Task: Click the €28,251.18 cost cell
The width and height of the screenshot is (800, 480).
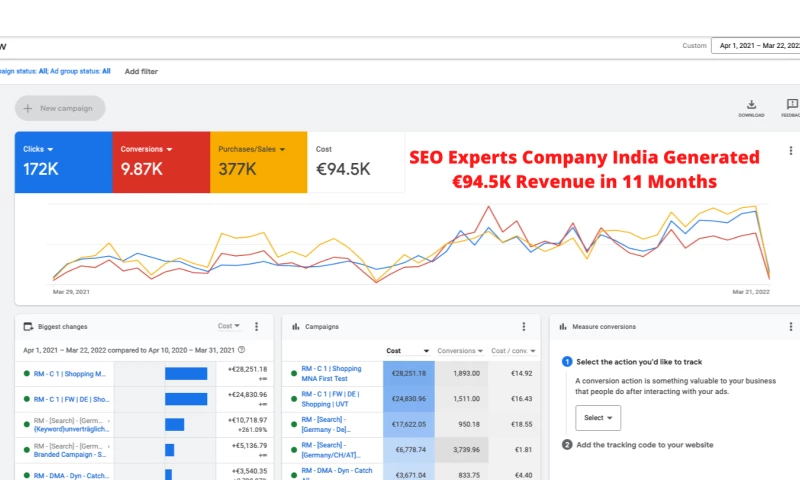Action: (x=409, y=373)
